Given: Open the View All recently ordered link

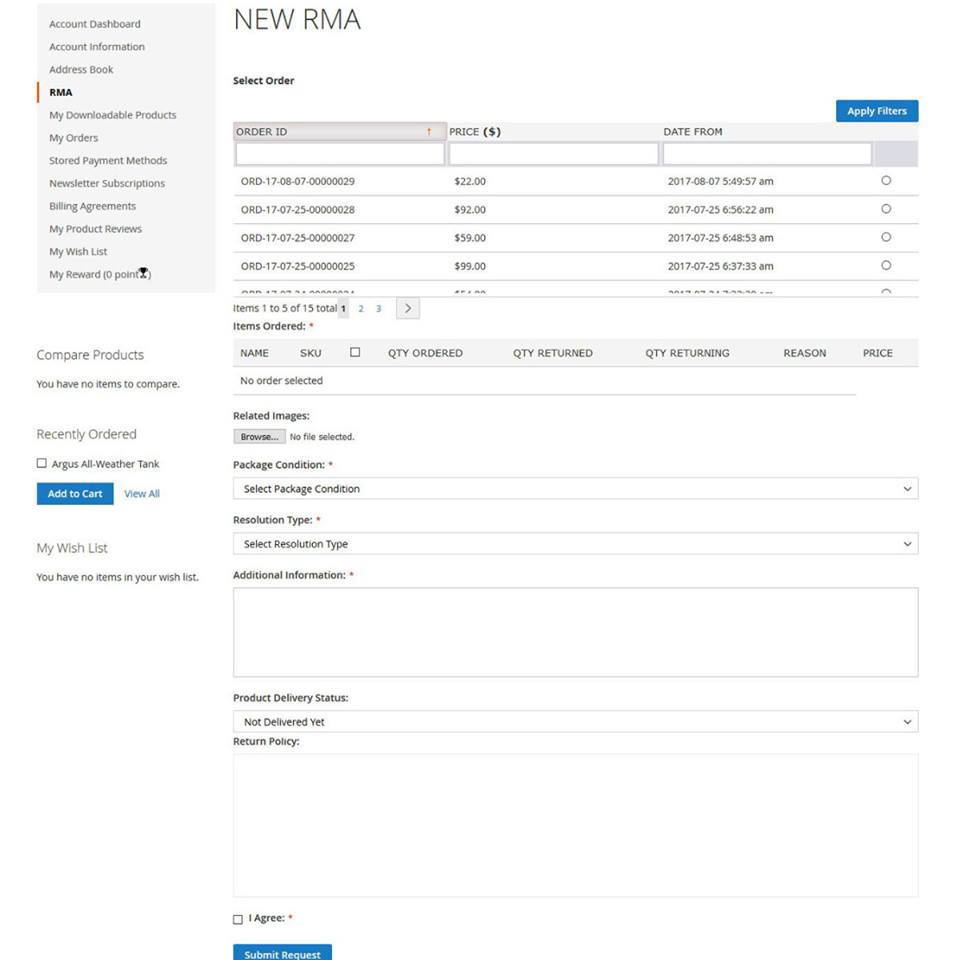Looking at the screenshot, I should click(x=142, y=494).
